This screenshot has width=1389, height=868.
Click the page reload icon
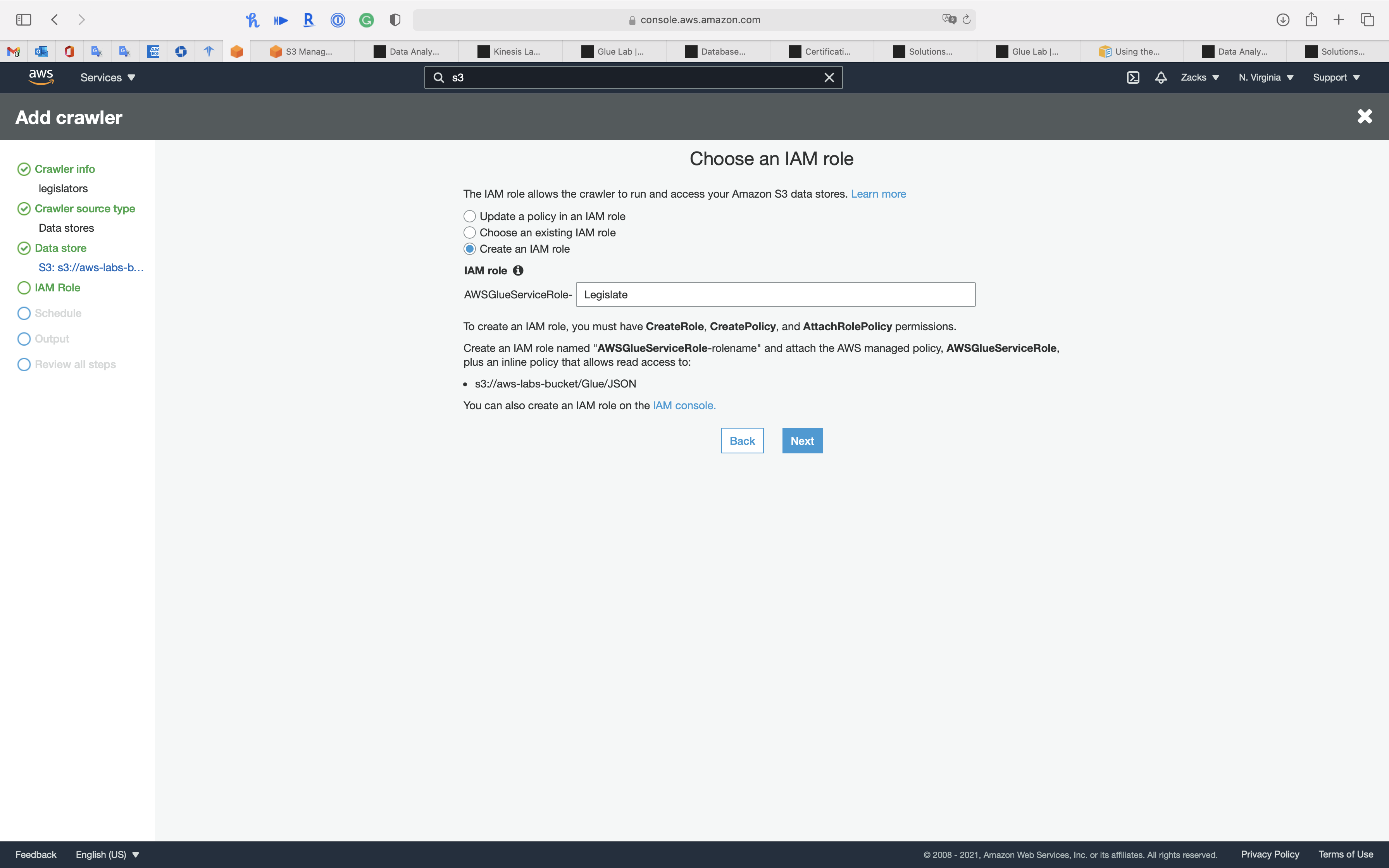point(967,20)
